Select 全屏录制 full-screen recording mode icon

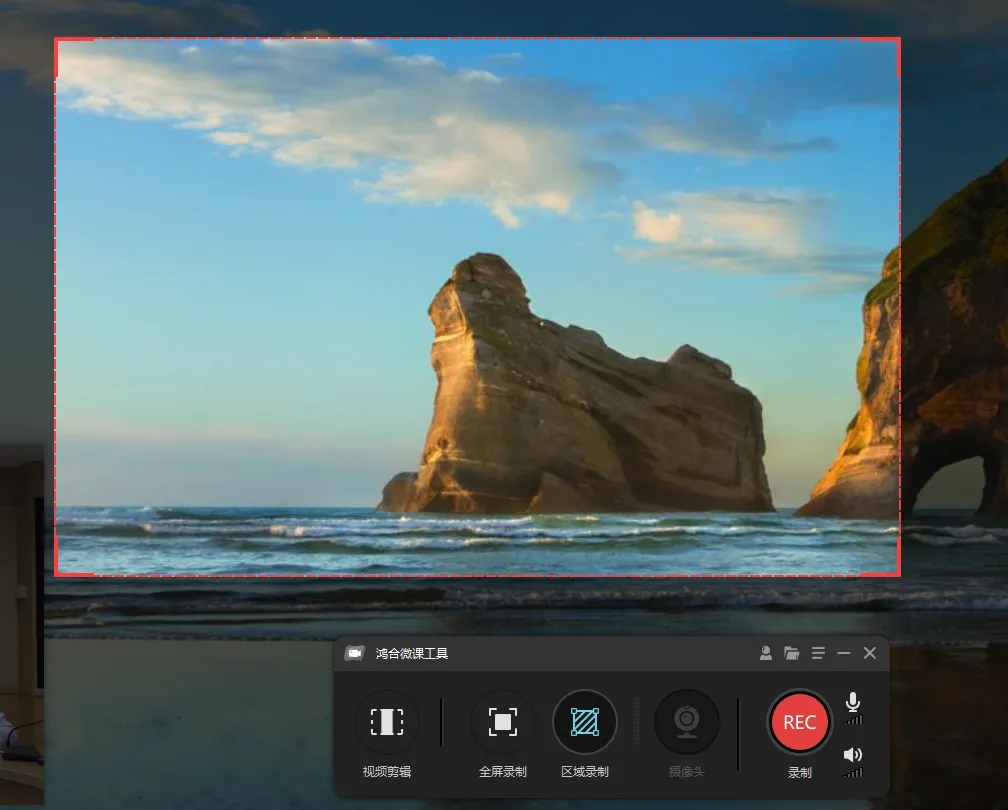(x=502, y=722)
